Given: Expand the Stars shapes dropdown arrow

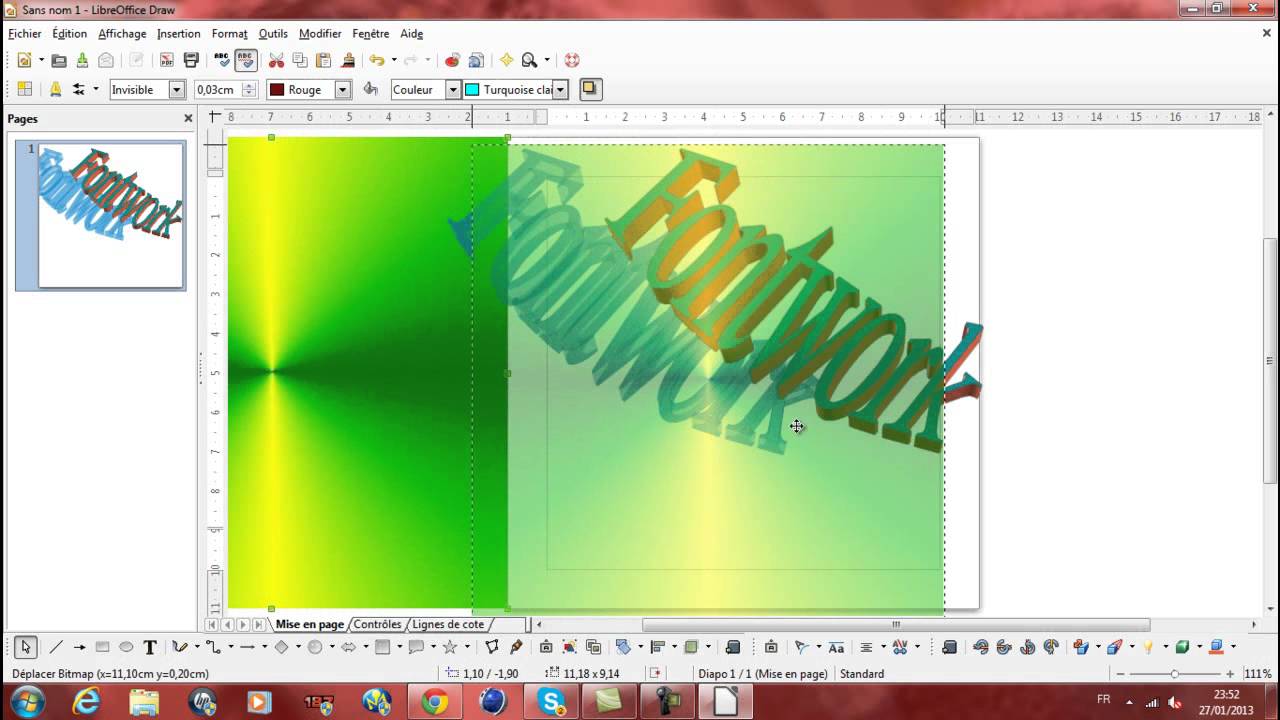Looking at the screenshot, I should [466, 647].
